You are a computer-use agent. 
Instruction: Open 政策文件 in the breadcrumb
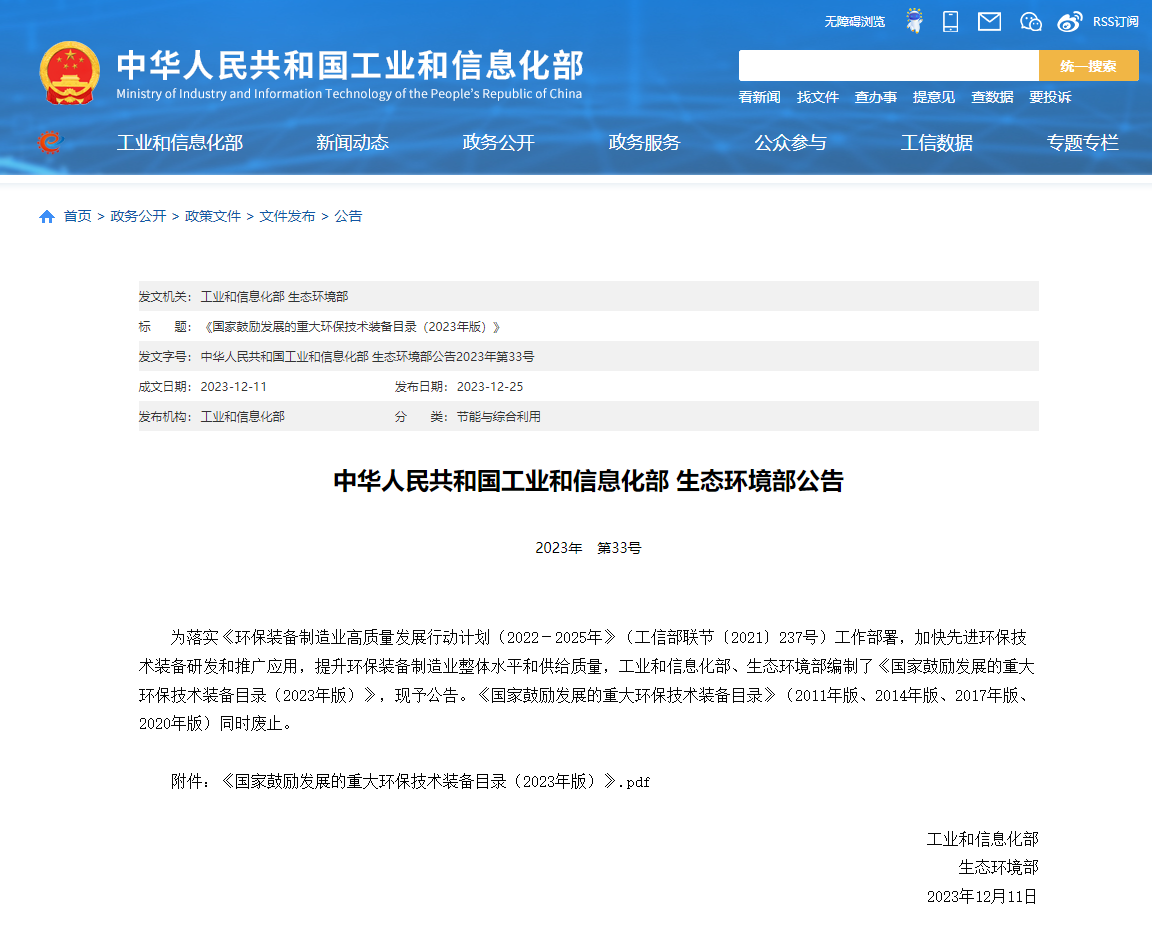pos(213,215)
